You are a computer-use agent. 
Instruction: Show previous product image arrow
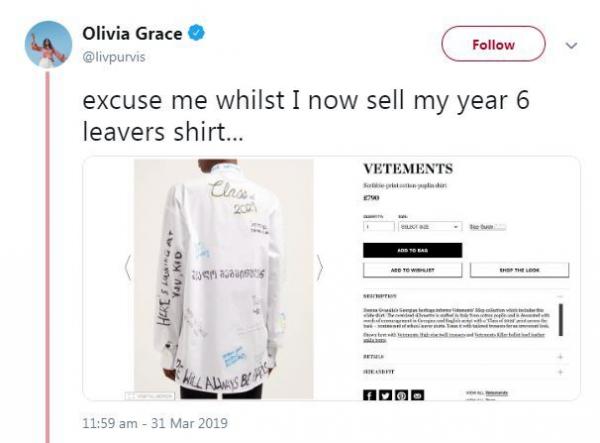[129, 267]
